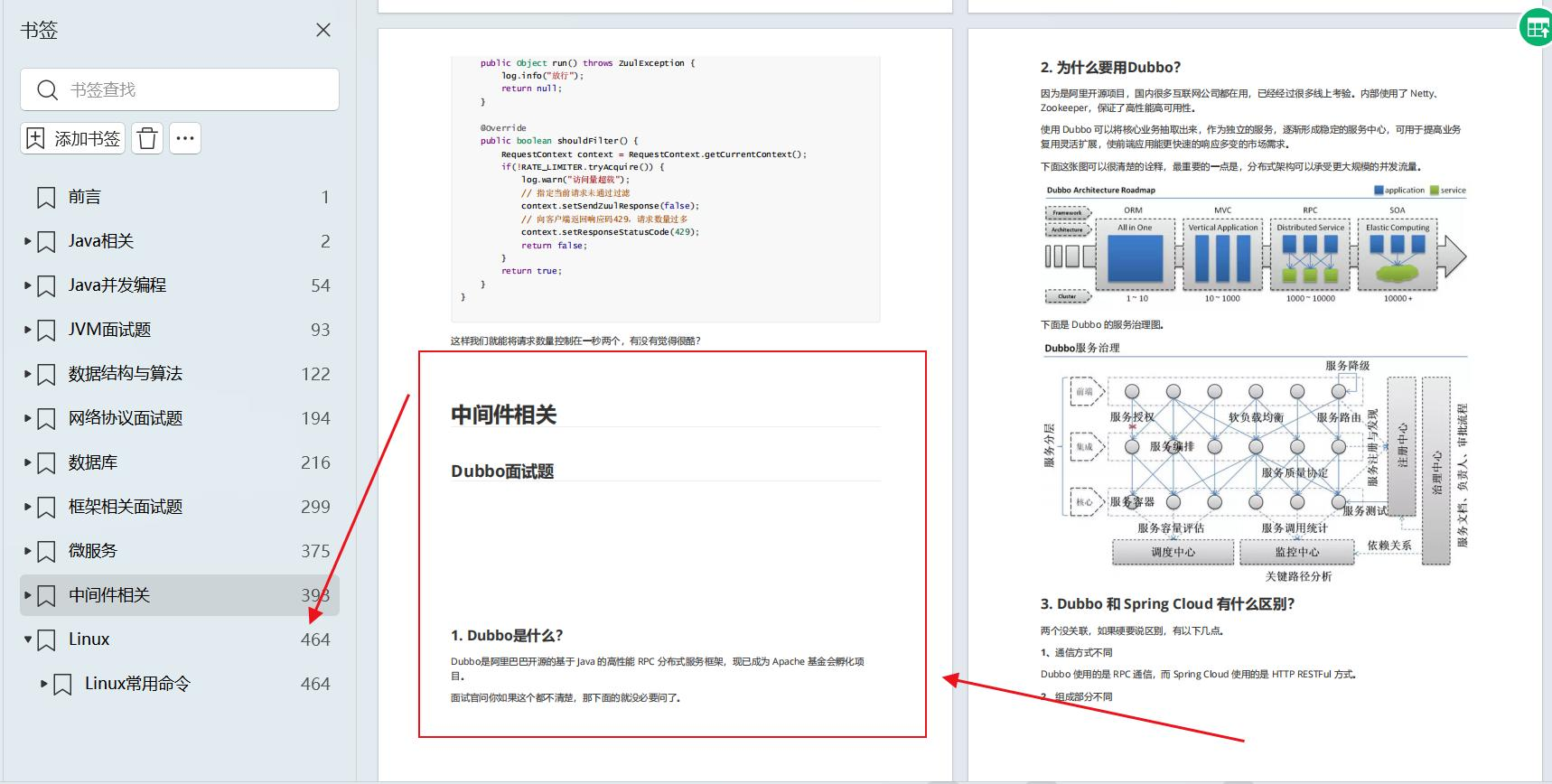Click the heading 1. Dubbo是什么?

pyautogui.click(x=507, y=635)
